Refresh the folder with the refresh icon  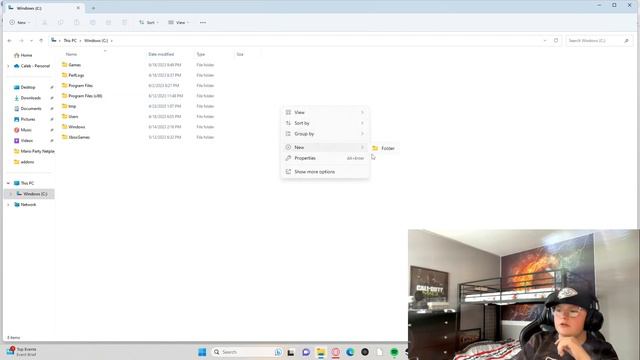pyautogui.click(x=556, y=40)
